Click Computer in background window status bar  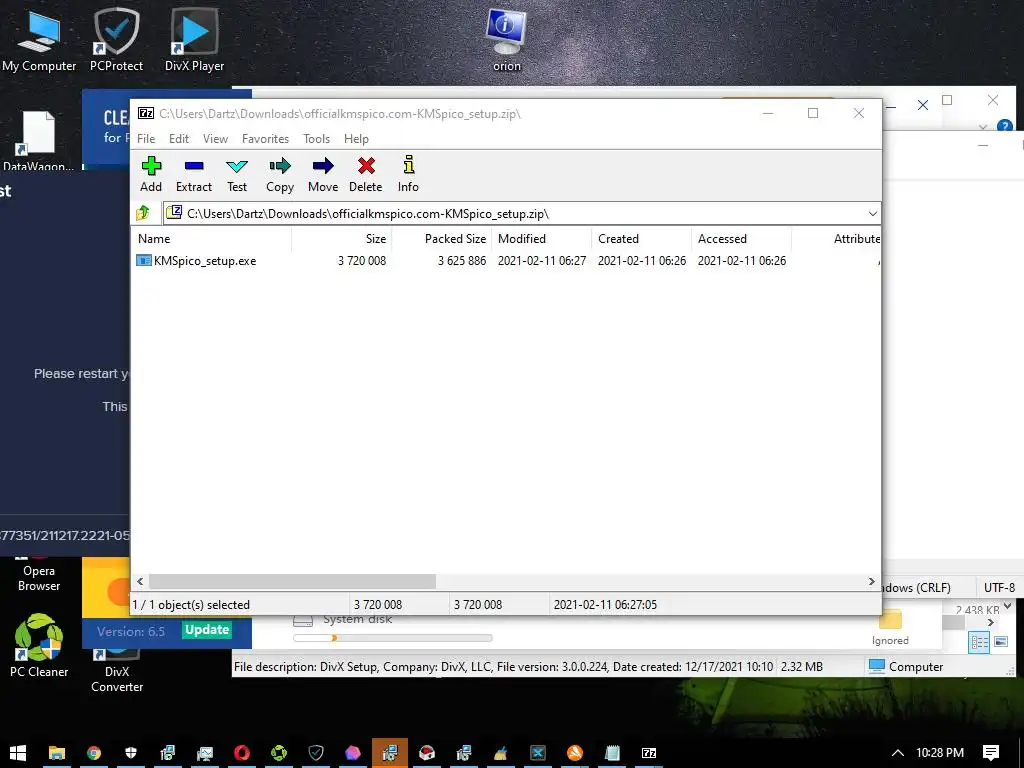coord(906,666)
